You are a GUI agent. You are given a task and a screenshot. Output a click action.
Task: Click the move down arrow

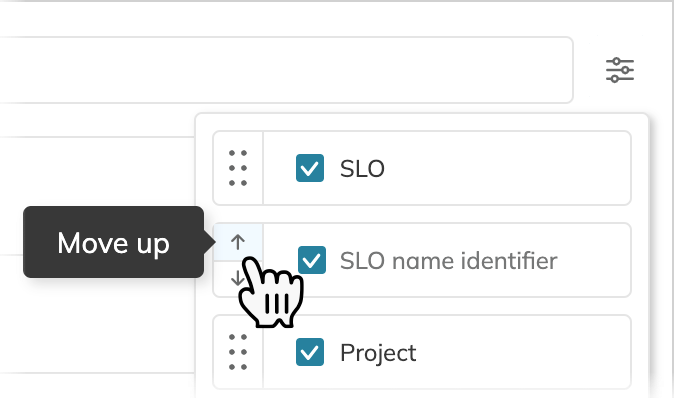237,279
